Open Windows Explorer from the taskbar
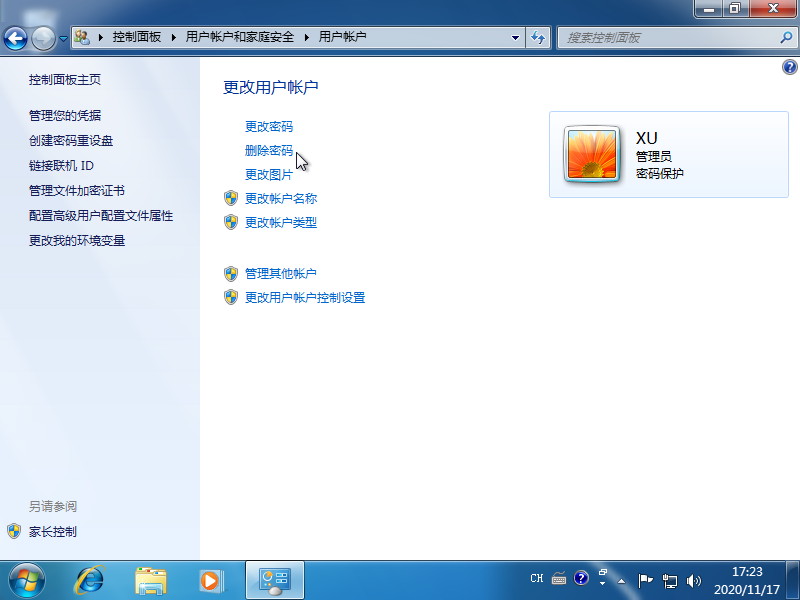The image size is (800, 600). pyautogui.click(x=150, y=580)
